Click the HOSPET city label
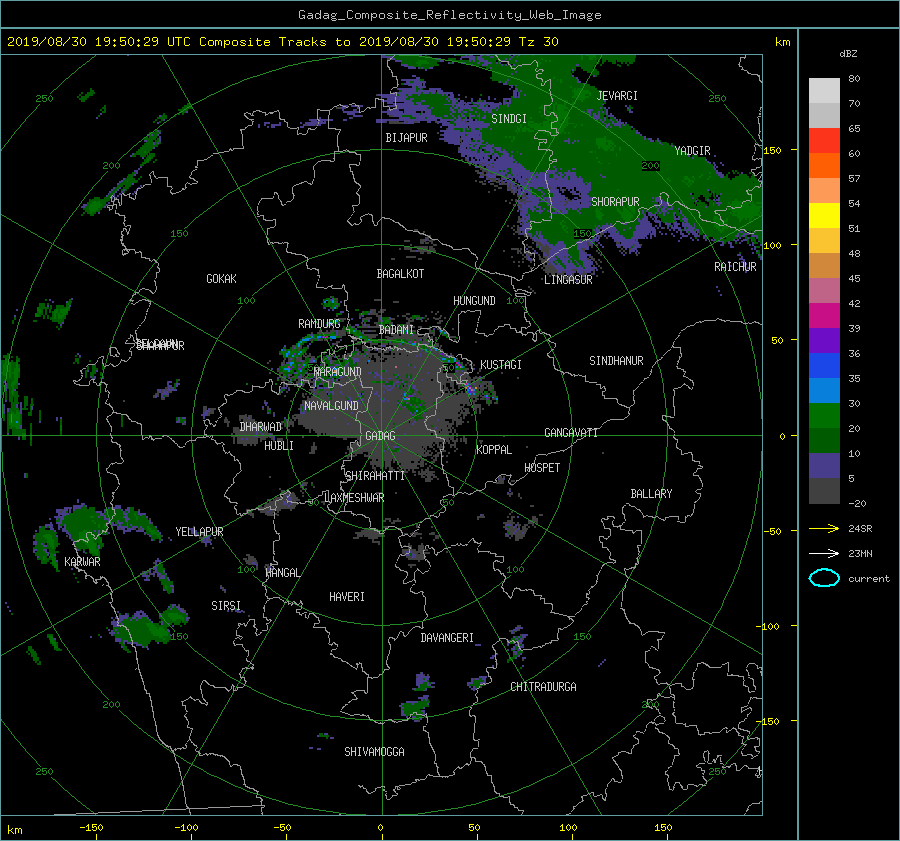The width and height of the screenshot is (900, 841). 542,468
